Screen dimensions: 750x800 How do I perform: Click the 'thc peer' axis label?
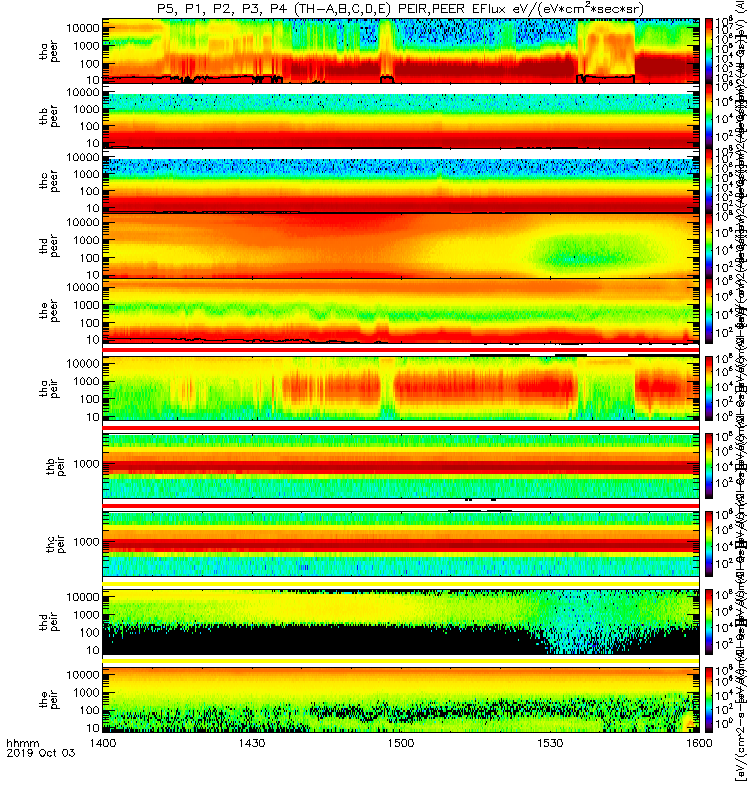pos(49,182)
